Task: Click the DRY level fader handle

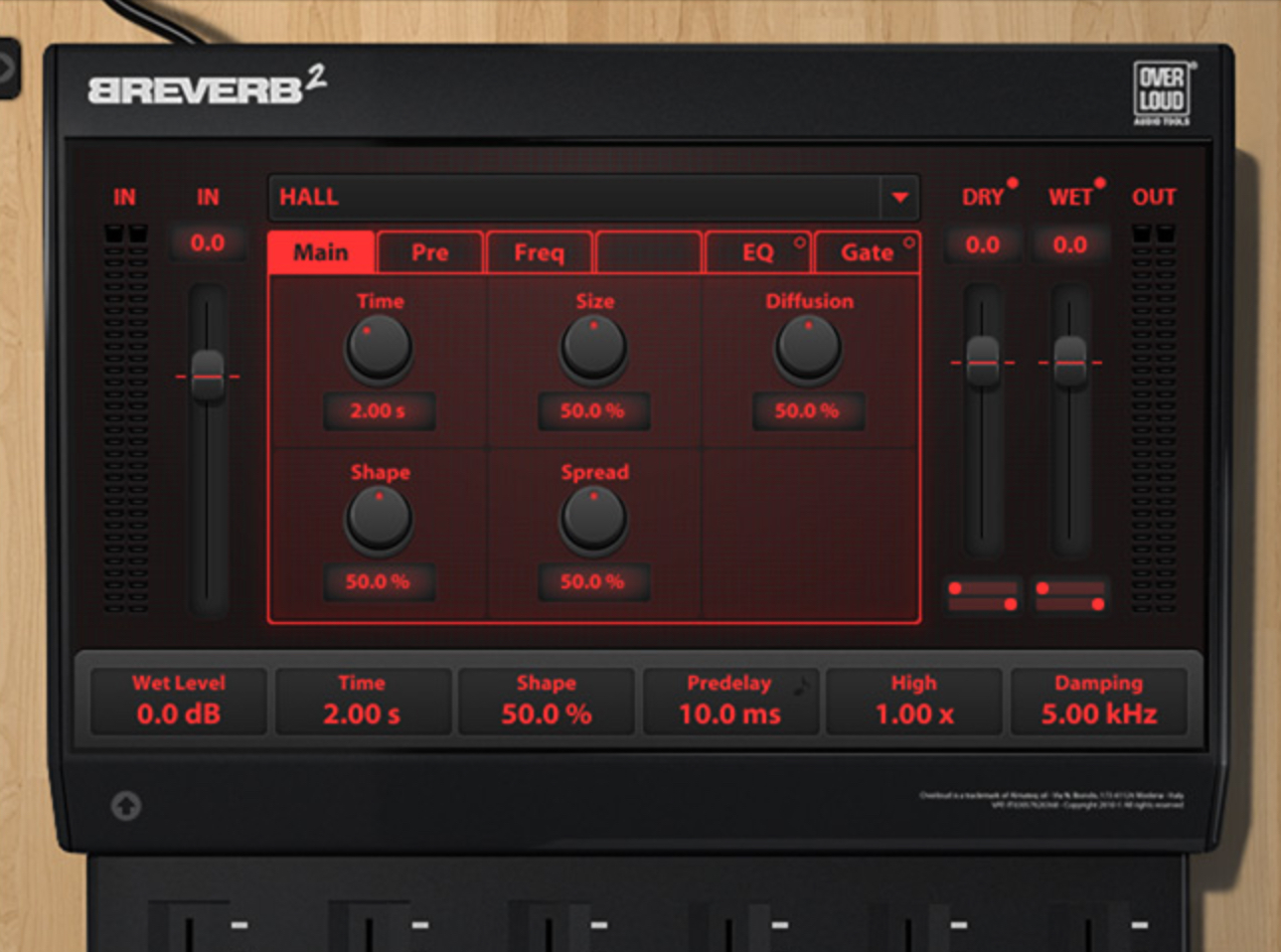Action: click(983, 363)
